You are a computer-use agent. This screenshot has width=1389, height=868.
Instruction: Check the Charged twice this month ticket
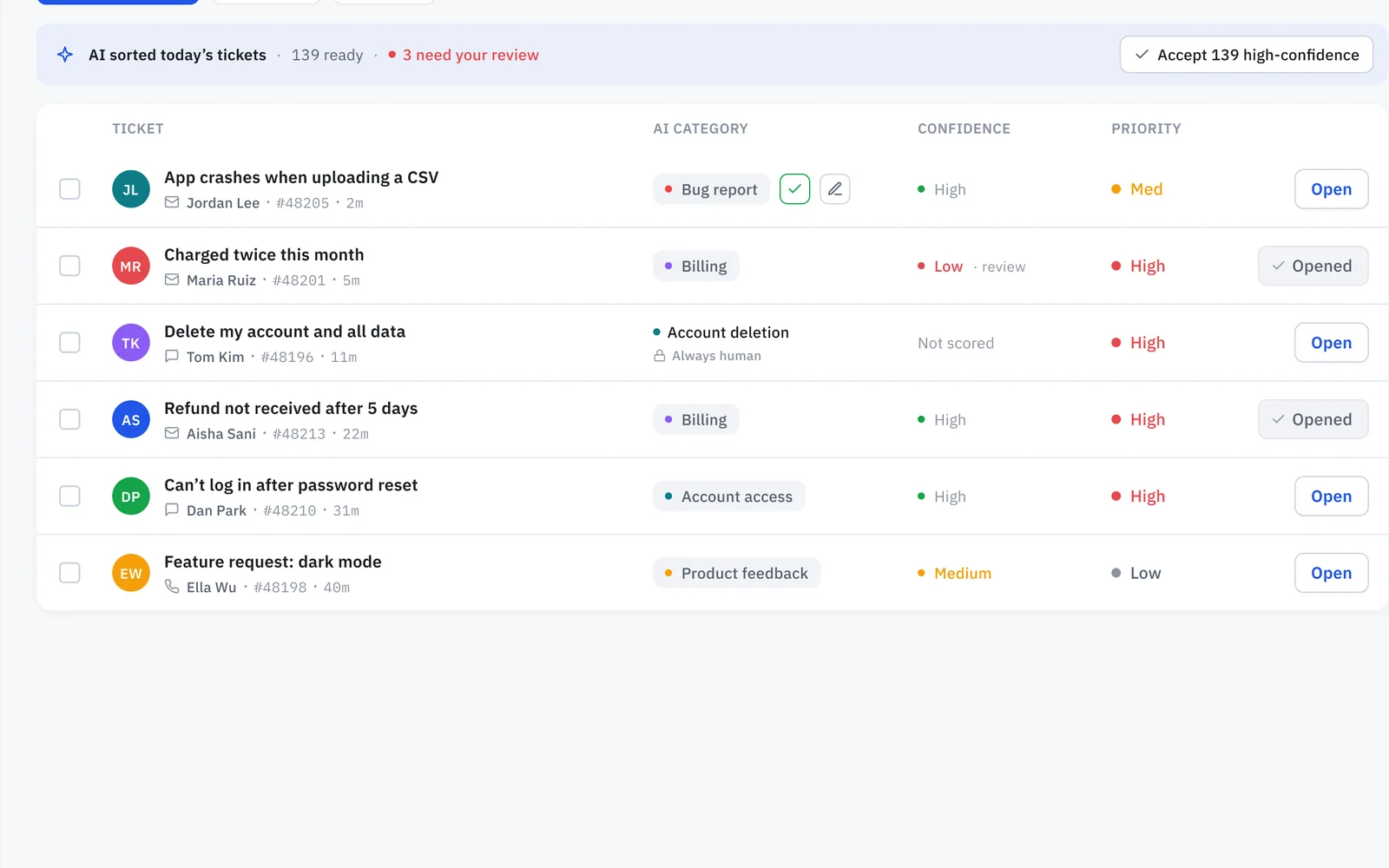tap(69, 266)
